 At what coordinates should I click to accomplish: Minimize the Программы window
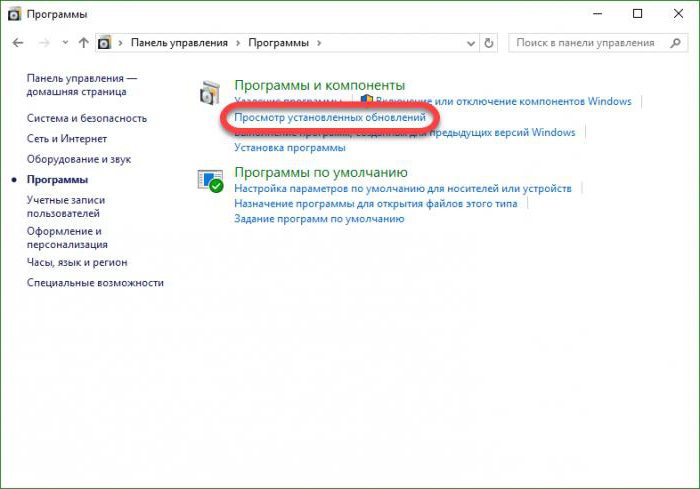[x=597, y=14]
